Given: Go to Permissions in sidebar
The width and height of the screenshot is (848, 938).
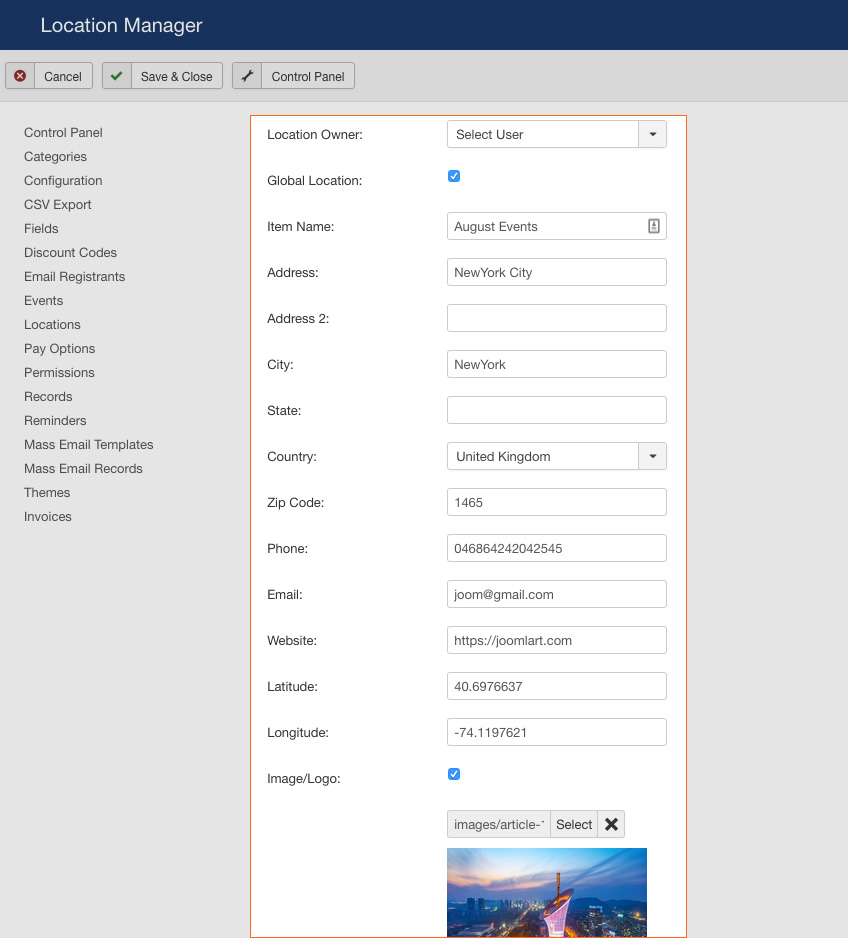Looking at the screenshot, I should tap(59, 372).
